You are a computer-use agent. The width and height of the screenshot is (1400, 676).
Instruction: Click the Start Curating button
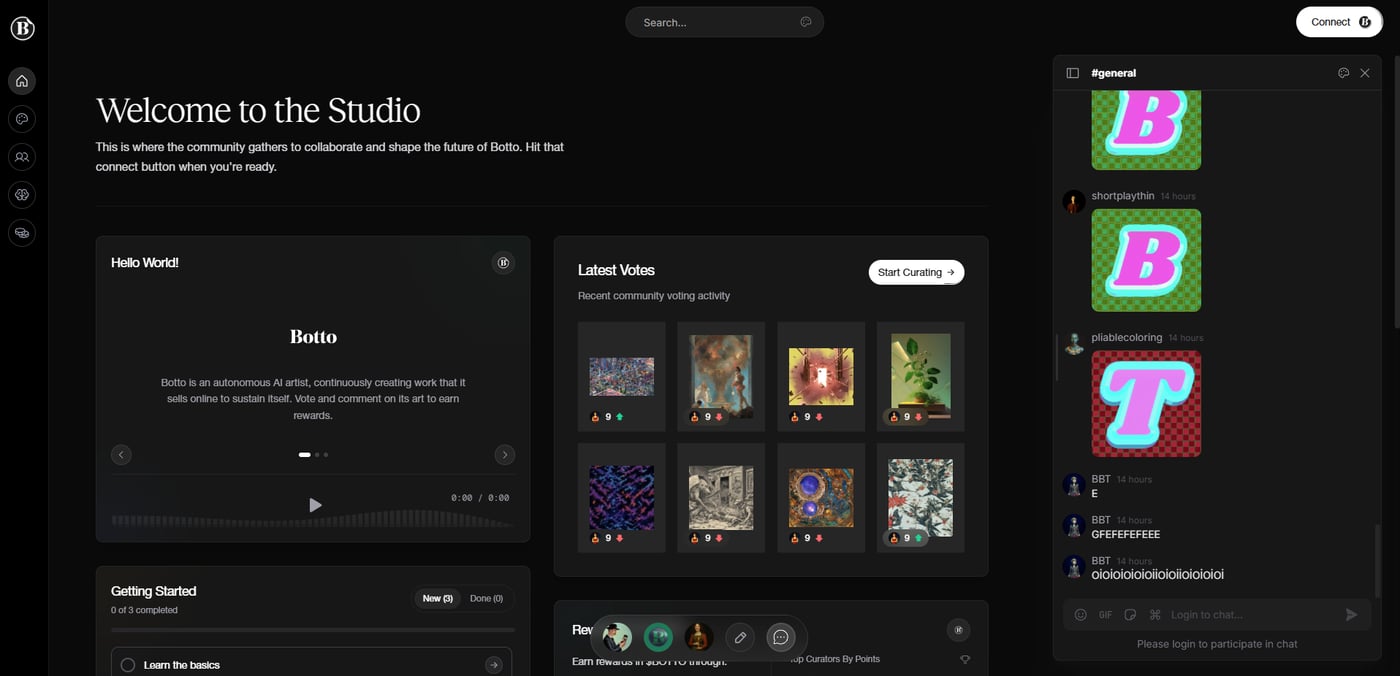point(916,272)
